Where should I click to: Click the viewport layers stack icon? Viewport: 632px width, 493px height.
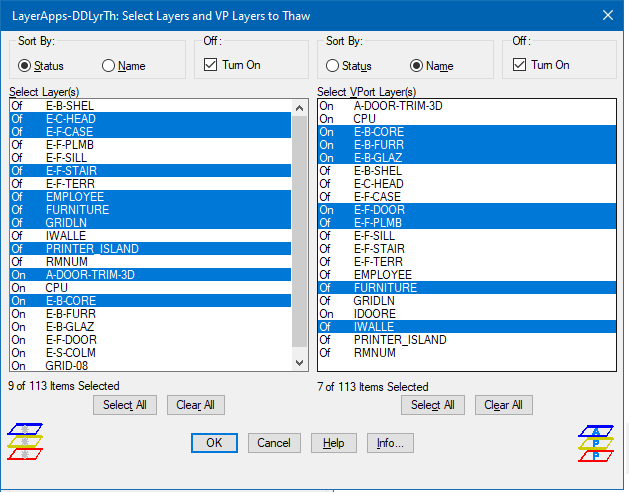coord(596,443)
